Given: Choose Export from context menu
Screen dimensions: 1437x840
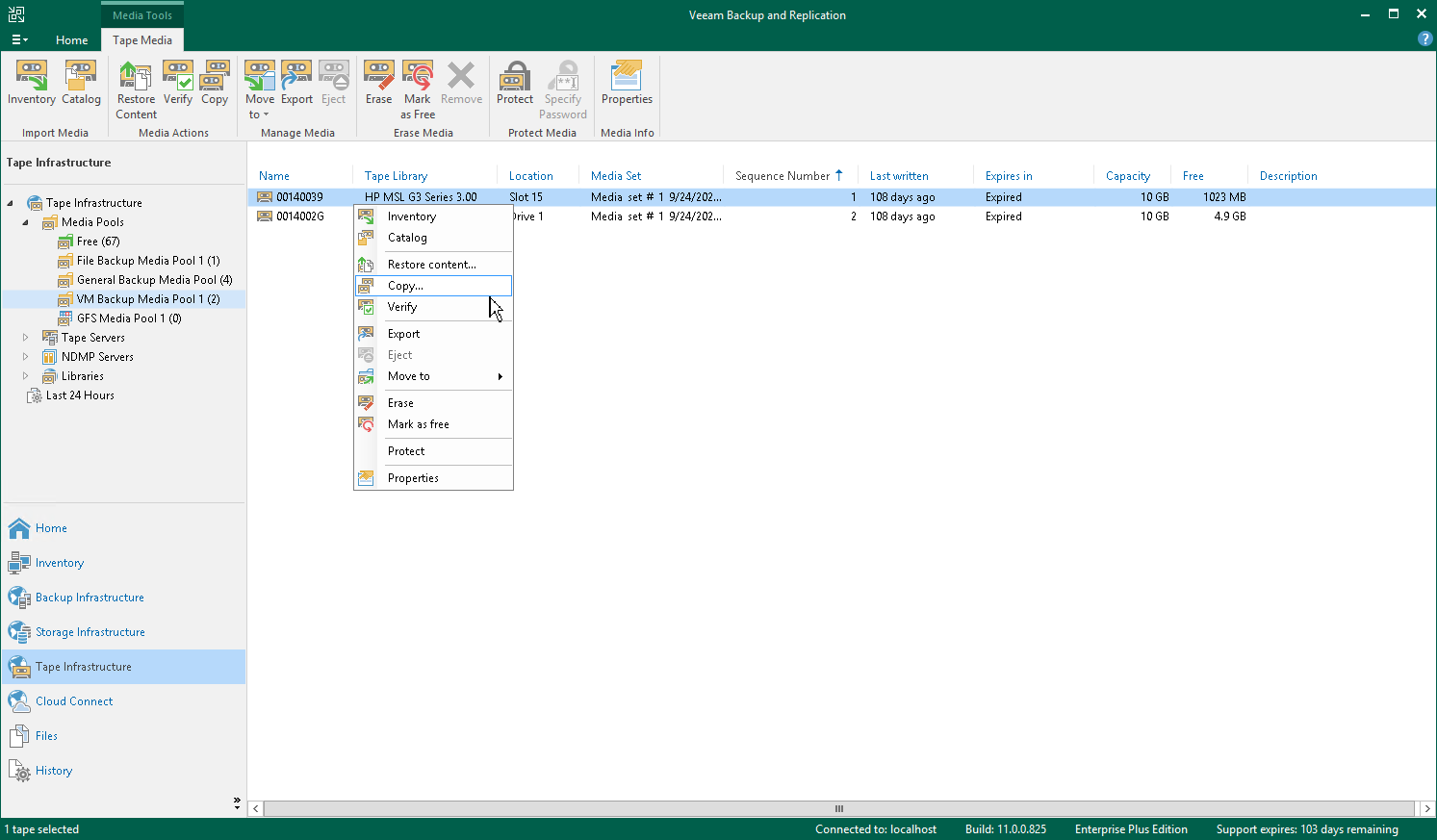Looking at the screenshot, I should point(433,334).
